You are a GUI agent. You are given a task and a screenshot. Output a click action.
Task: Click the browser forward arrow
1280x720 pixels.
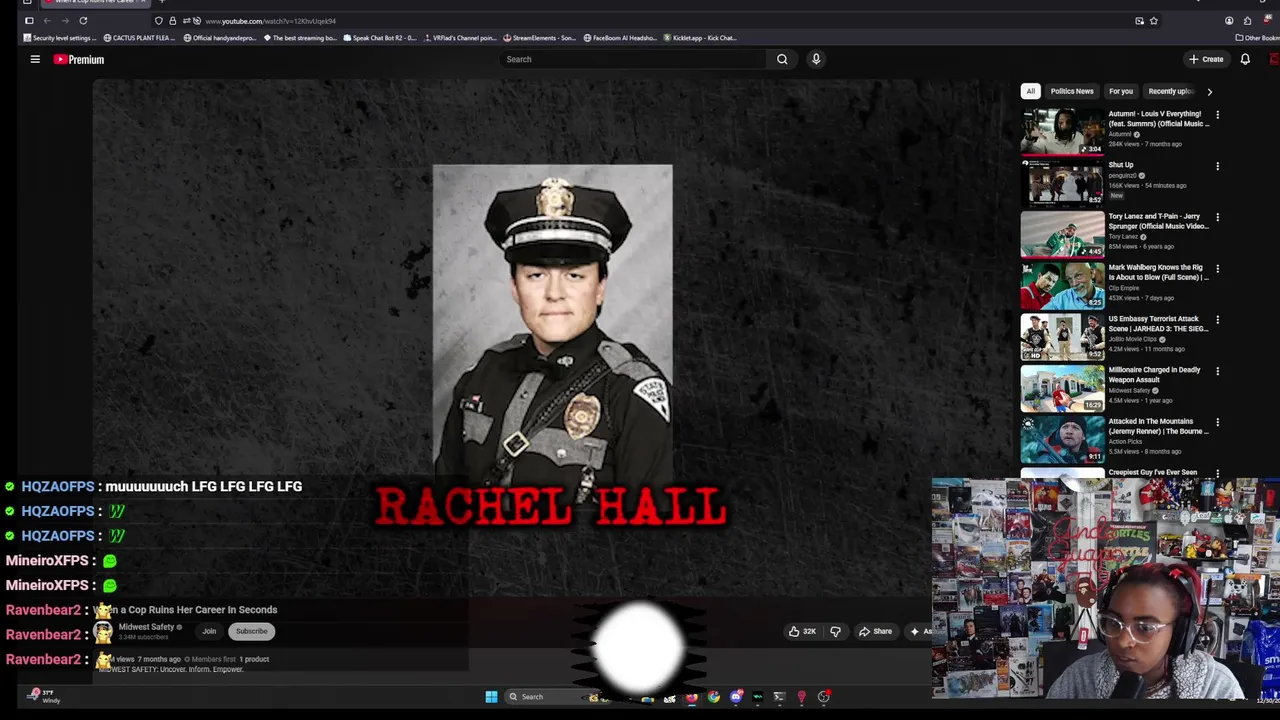(x=65, y=21)
